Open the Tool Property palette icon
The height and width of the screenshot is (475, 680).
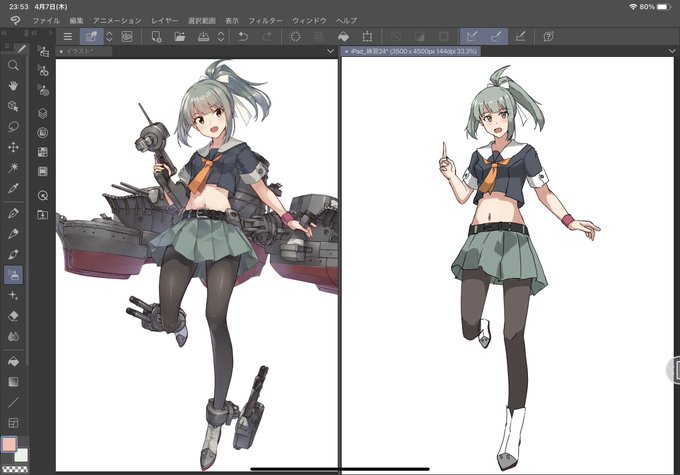pos(42,70)
